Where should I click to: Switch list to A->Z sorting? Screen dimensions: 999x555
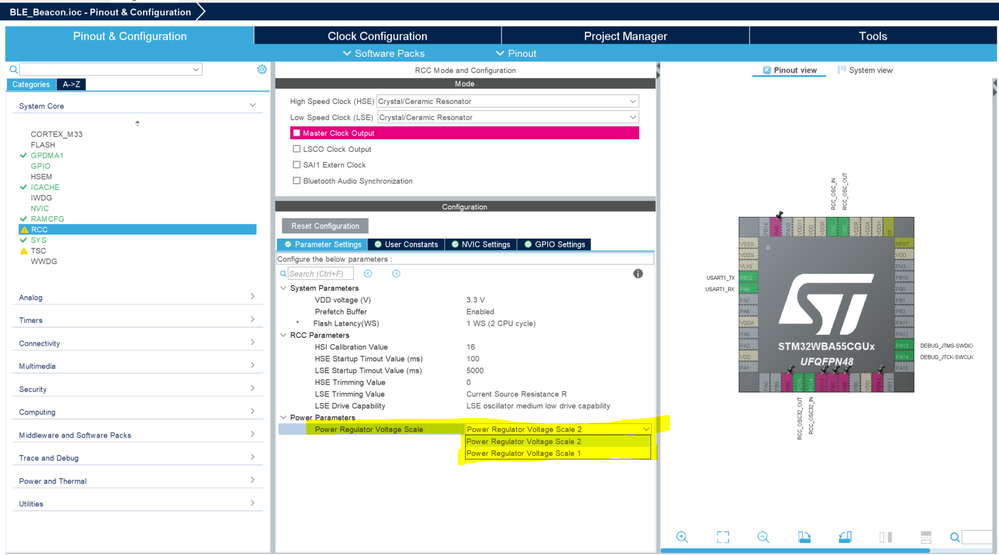pyautogui.click(x=71, y=84)
